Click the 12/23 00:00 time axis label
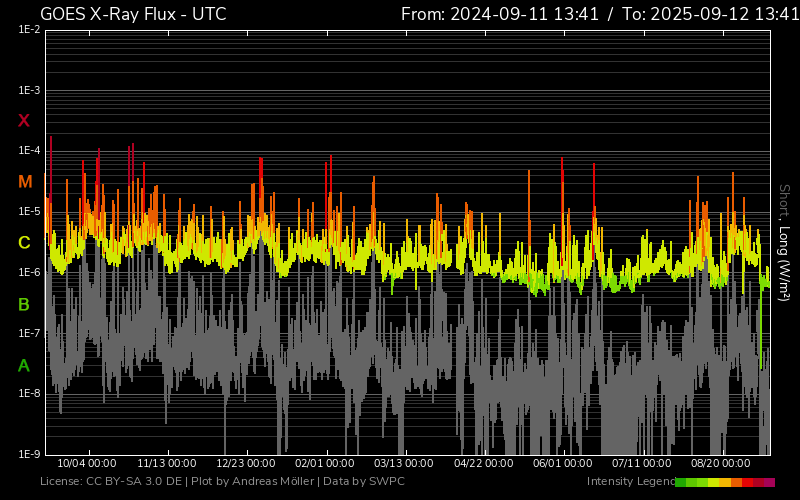 [x=246, y=464]
